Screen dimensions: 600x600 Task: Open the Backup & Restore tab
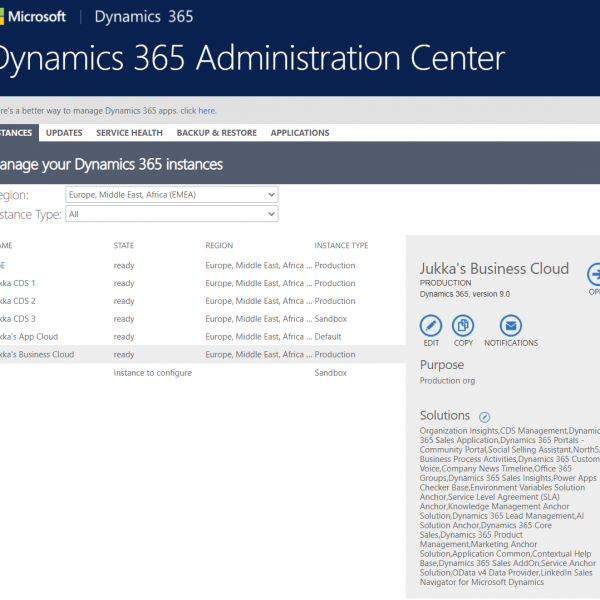tap(217, 133)
